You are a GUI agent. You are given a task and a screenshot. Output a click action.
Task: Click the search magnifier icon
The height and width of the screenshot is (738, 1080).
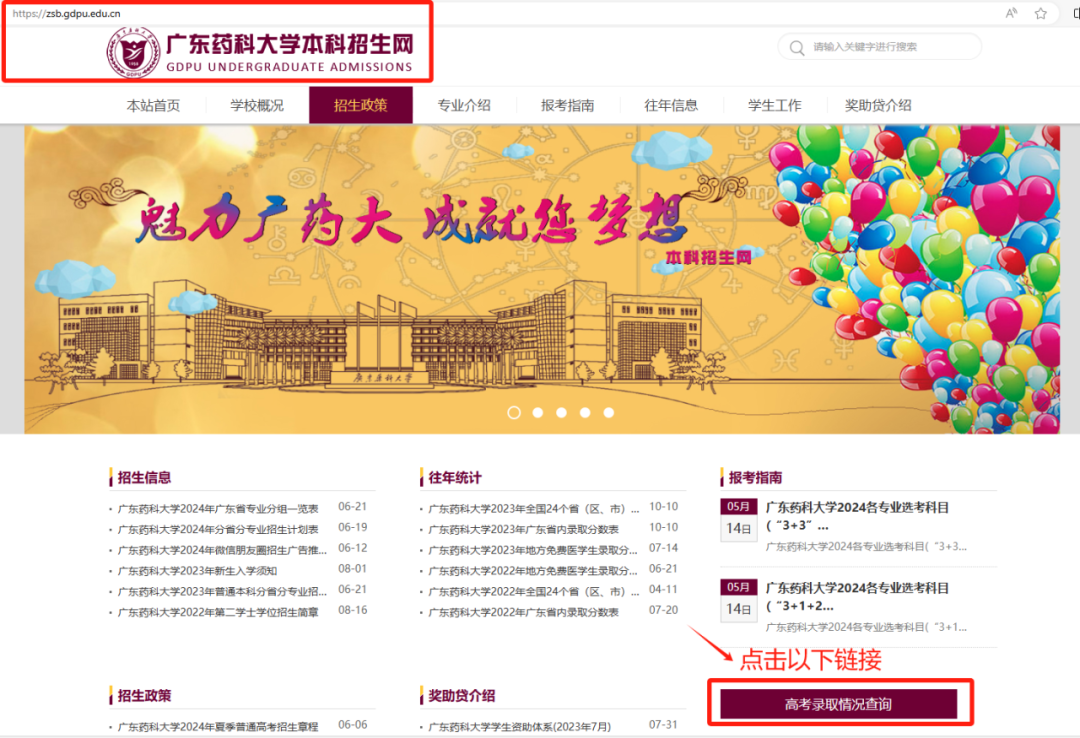pos(797,48)
